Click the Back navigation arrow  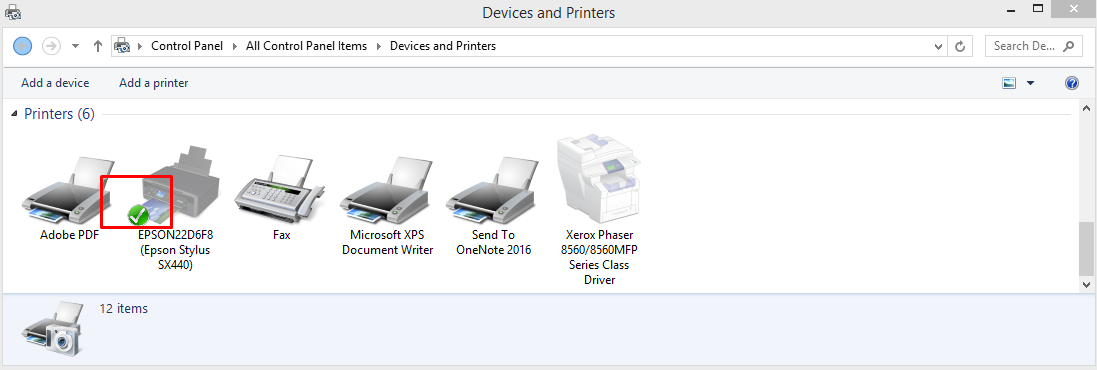tap(22, 46)
